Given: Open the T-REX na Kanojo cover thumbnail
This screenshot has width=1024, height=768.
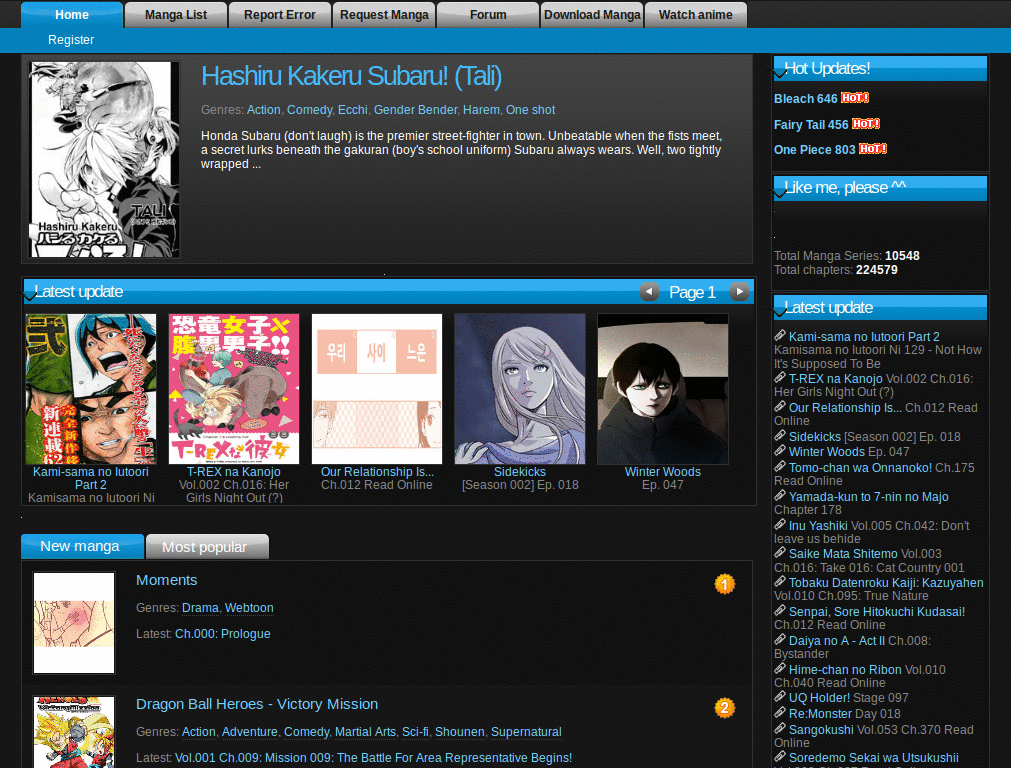Looking at the screenshot, I should tap(234, 389).
